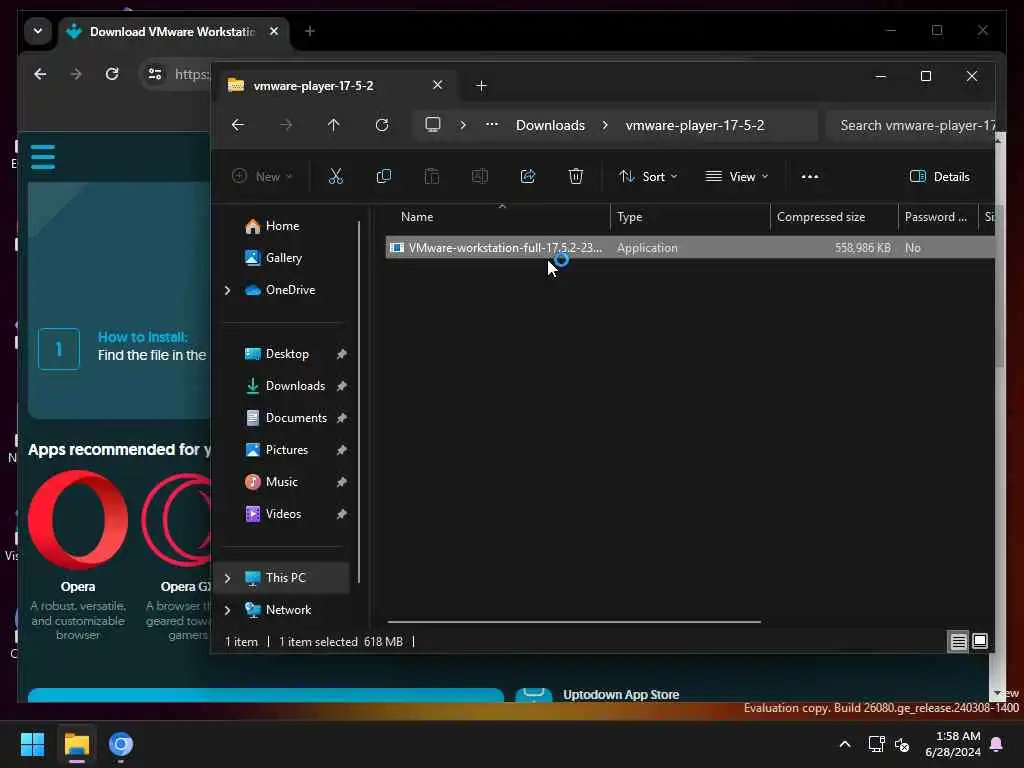This screenshot has height=768, width=1024.
Task: Toggle the Details pane
Action: pos(940,176)
